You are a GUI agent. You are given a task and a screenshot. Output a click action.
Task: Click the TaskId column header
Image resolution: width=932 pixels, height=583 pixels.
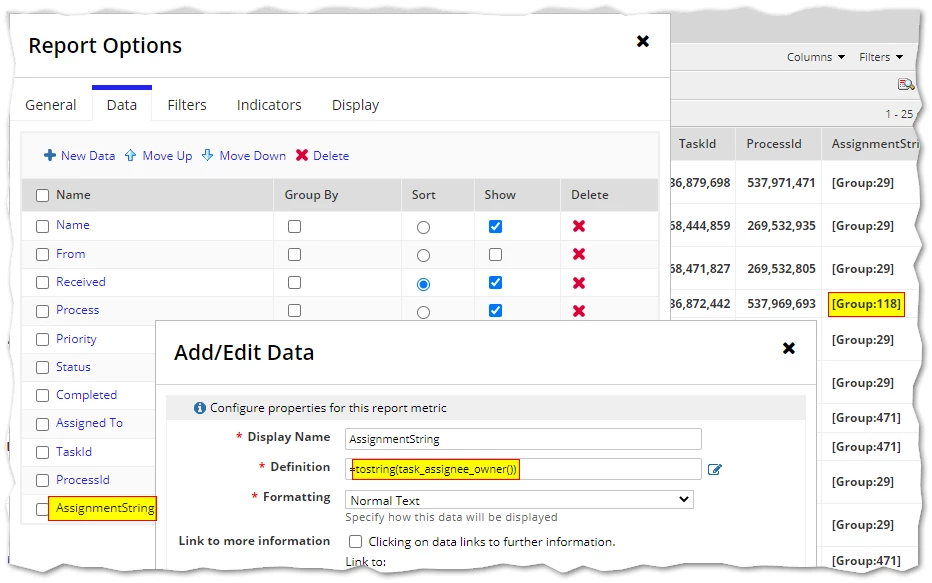pos(697,144)
